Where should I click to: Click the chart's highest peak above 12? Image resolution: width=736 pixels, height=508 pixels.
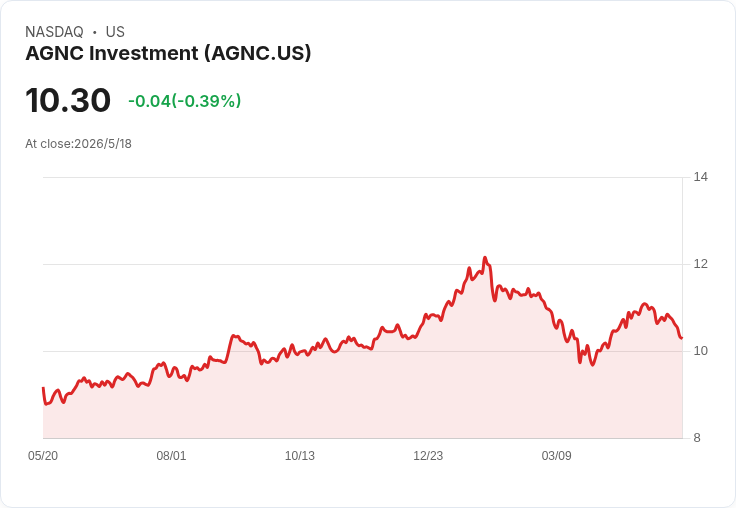pos(485,258)
